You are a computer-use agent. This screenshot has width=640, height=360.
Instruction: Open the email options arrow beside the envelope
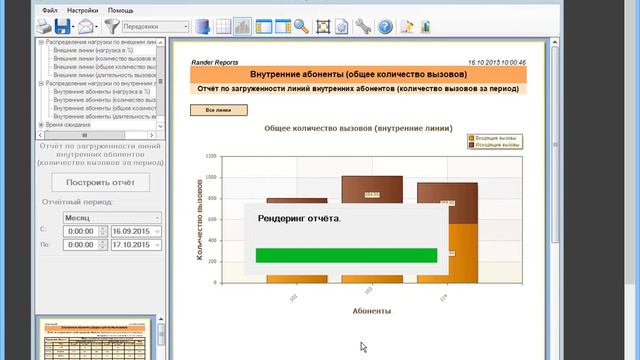(x=96, y=27)
